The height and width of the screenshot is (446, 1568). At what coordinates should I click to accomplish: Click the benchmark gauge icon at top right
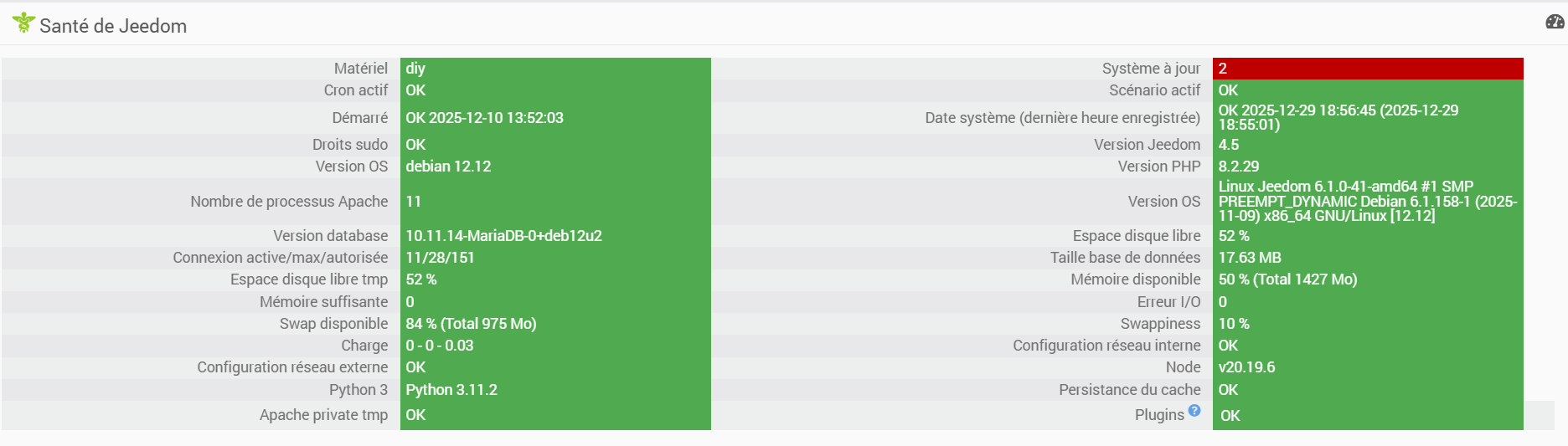coord(1555,22)
